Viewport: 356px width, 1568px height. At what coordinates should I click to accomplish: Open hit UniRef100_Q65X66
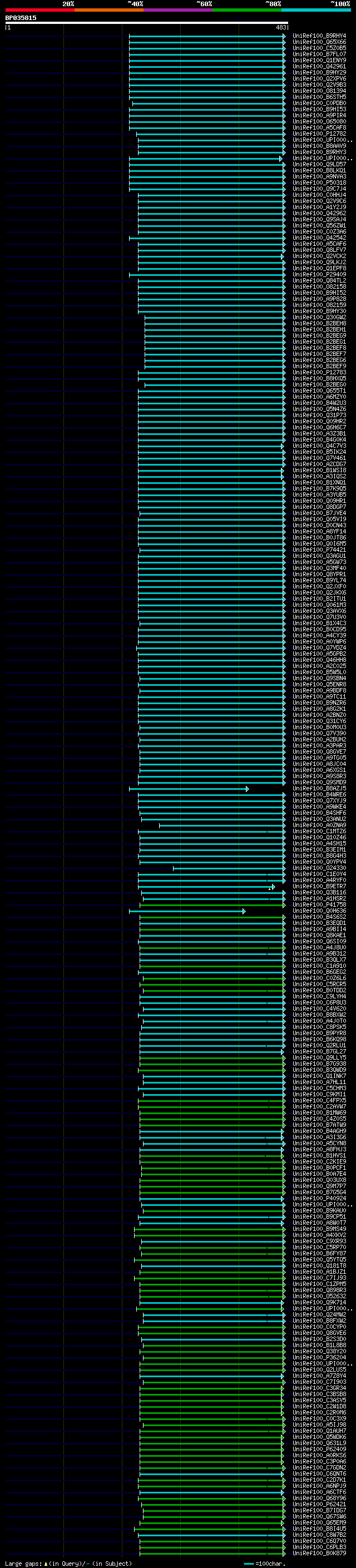tap(319, 42)
